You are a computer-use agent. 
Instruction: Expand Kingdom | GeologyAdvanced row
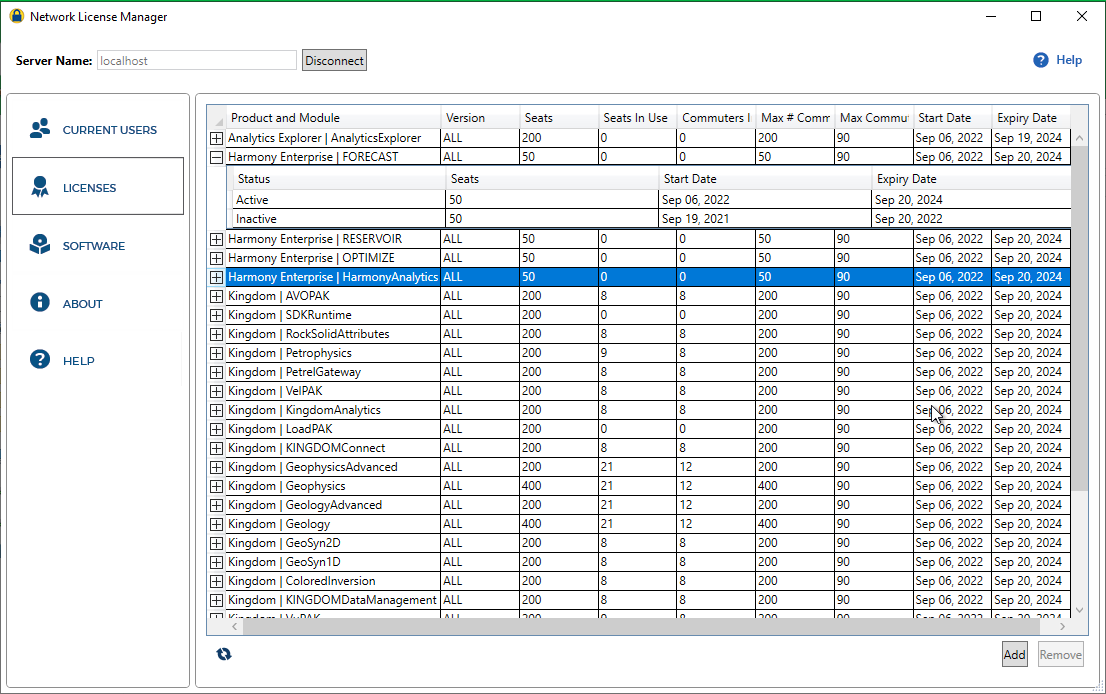(x=217, y=506)
